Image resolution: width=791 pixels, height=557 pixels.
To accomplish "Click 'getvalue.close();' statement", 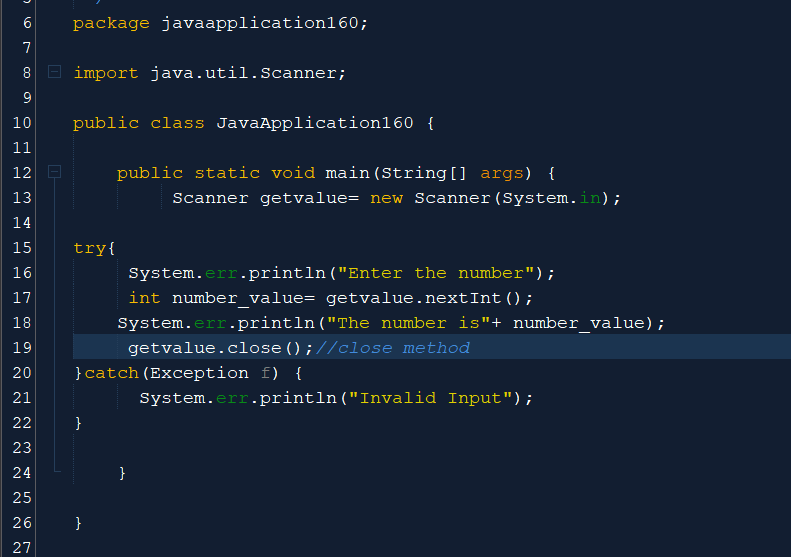I will 220,348.
